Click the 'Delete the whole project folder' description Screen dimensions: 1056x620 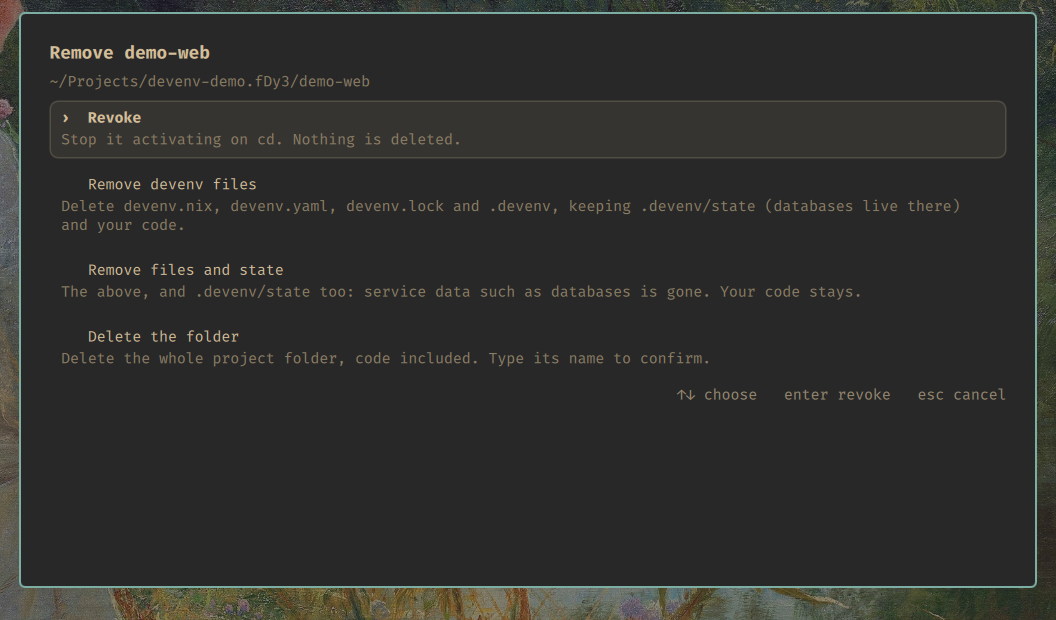click(386, 358)
